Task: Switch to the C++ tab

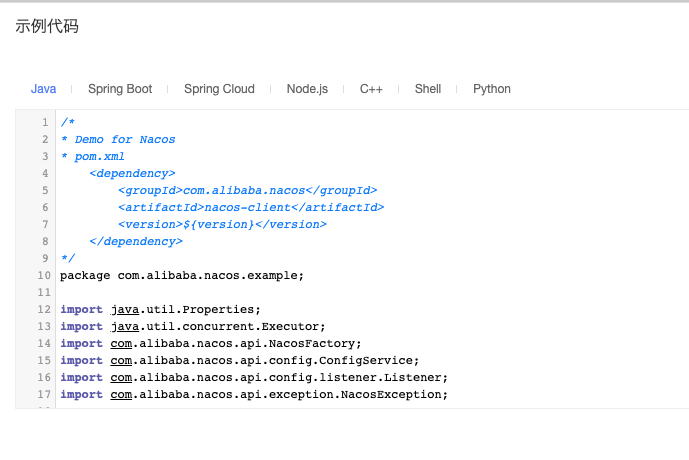Action: pyautogui.click(x=371, y=89)
